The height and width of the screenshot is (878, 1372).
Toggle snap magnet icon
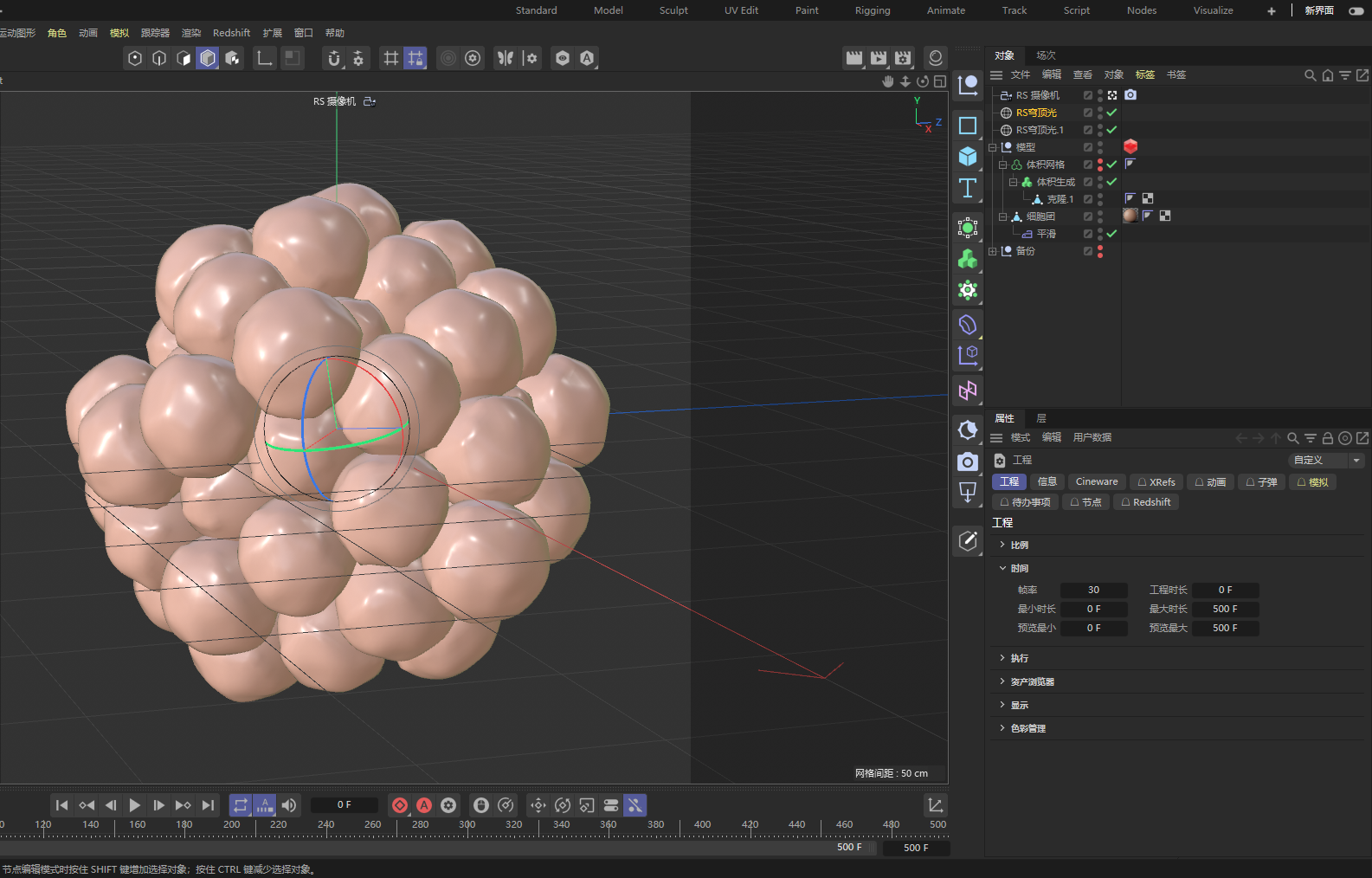[x=334, y=58]
